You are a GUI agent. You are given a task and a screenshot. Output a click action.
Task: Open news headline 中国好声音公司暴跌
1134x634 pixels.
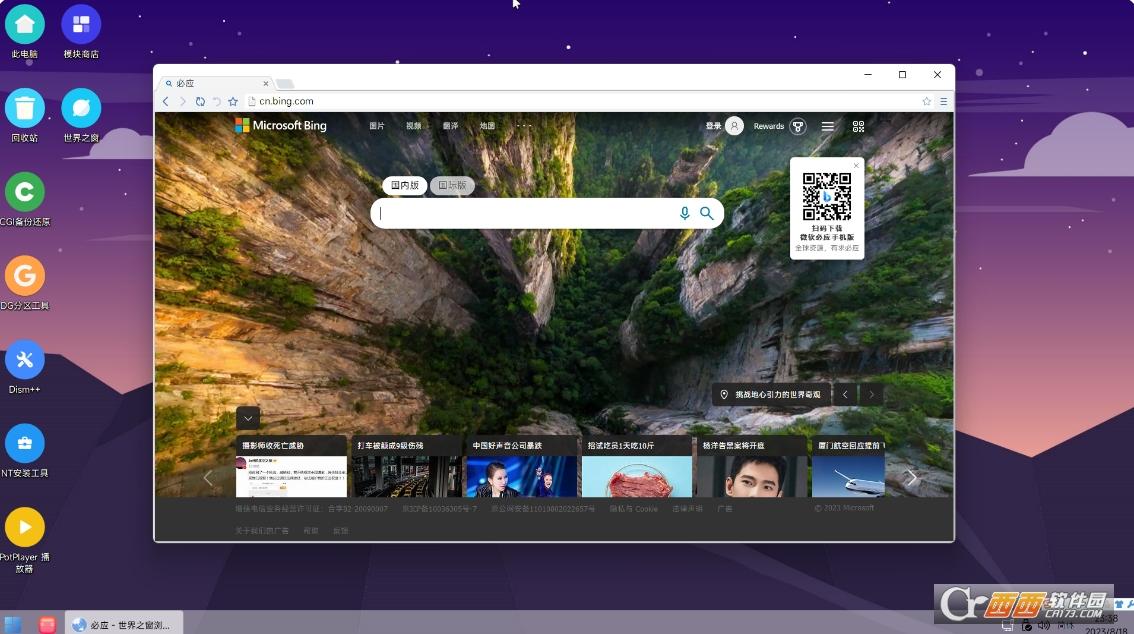(x=507, y=446)
